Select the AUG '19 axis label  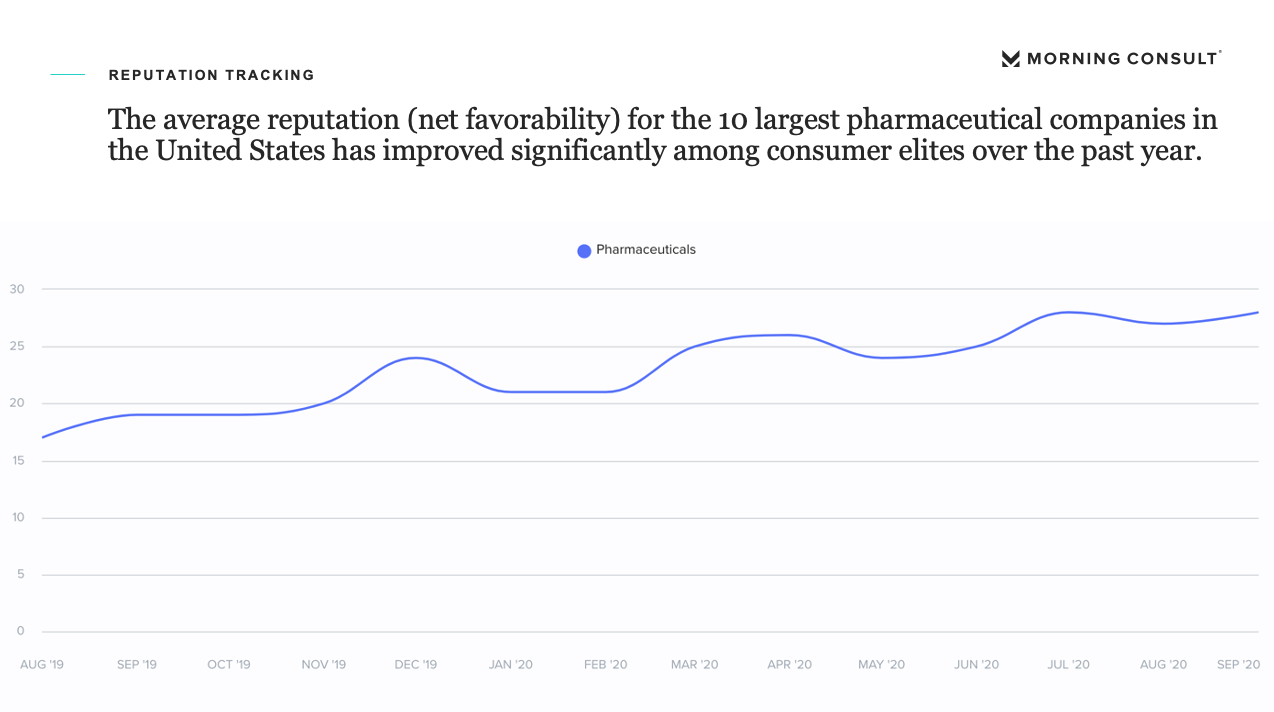[41, 665]
